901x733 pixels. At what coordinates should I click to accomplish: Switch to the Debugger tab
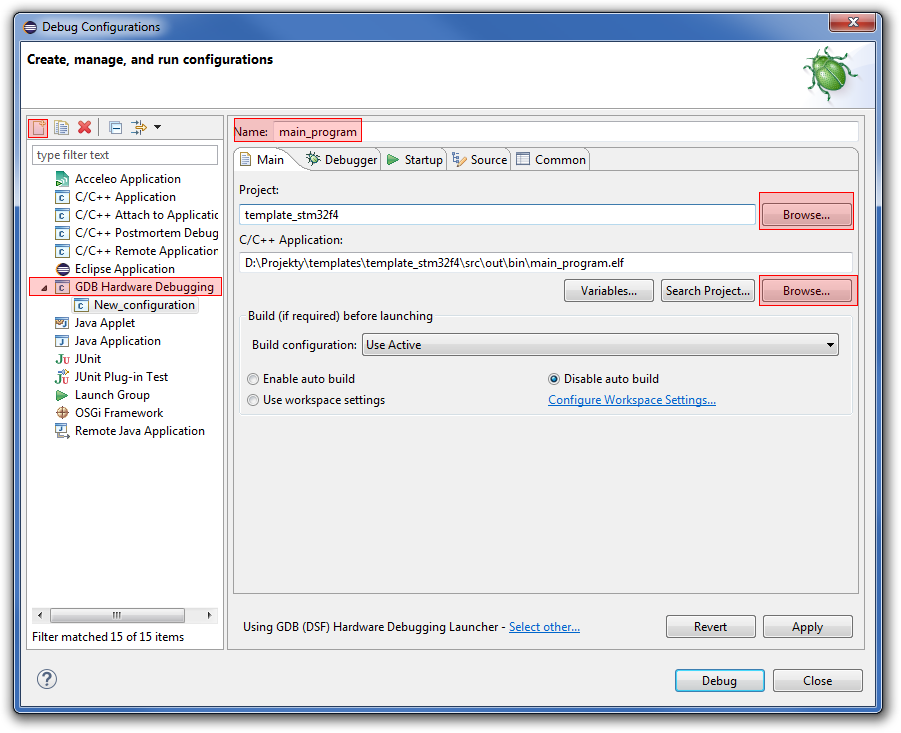click(342, 160)
